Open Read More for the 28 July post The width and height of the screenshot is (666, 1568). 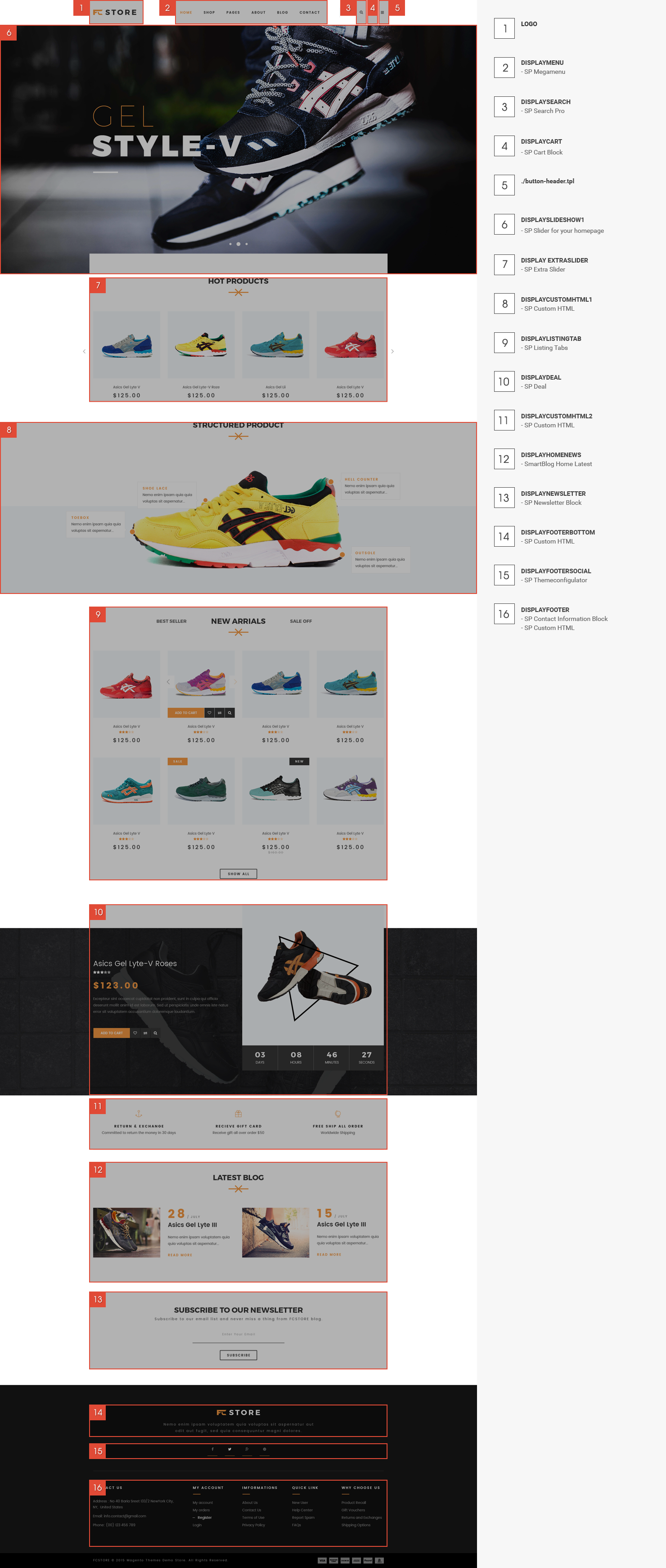180,1255
